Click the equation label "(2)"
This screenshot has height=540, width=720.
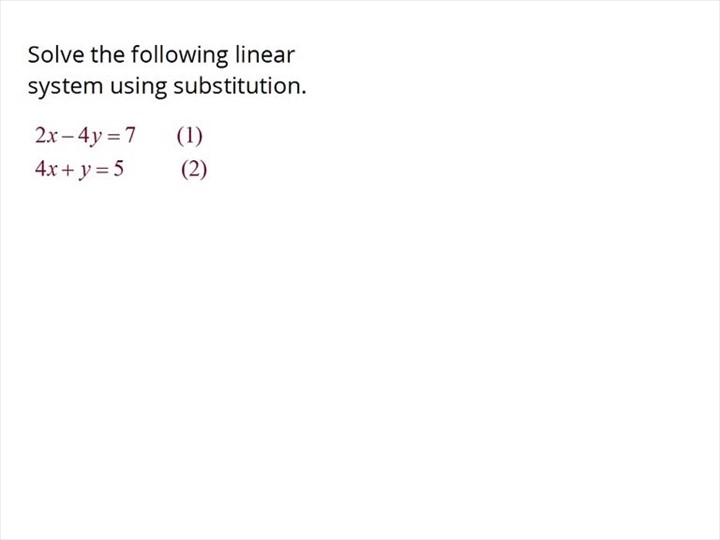coord(194,169)
